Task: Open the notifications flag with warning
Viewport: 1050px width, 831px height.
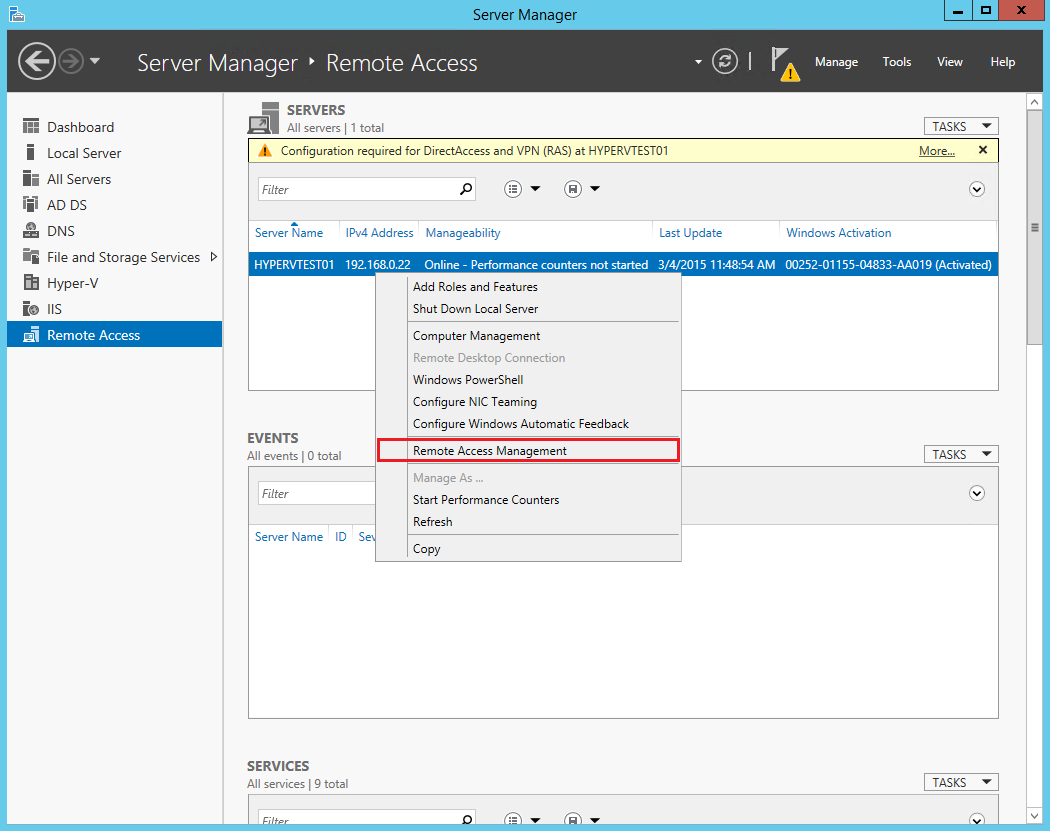Action: click(784, 64)
